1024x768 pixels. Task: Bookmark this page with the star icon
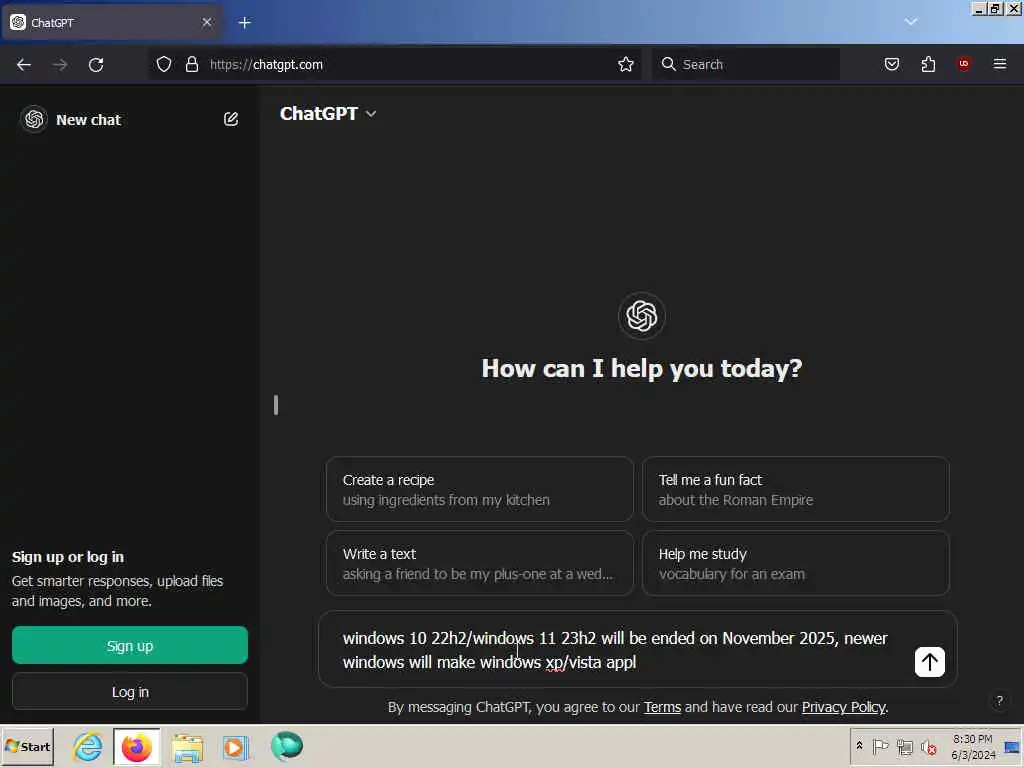click(626, 64)
